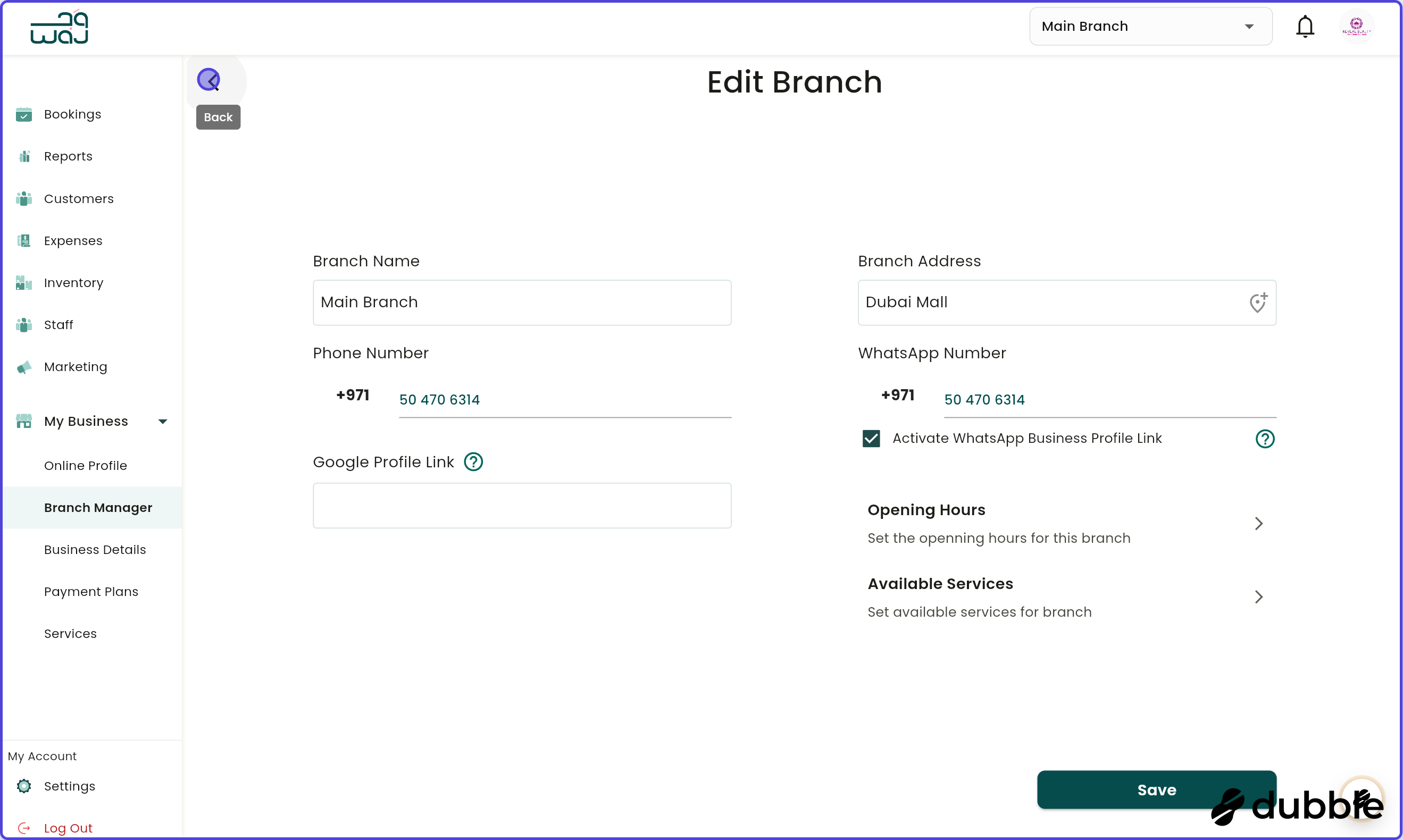Open the Main Branch selector dropdown

pyautogui.click(x=1150, y=26)
